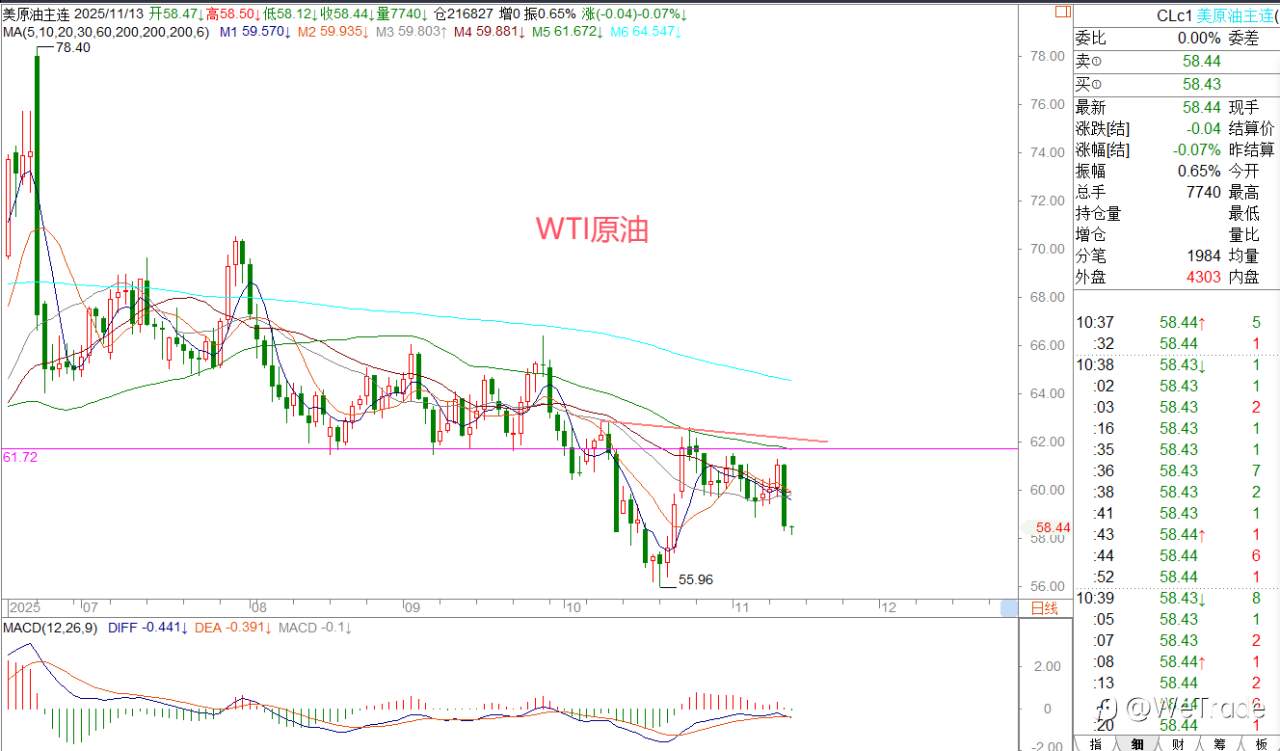Select the 卖① ask price 58.44
The width and height of the screenshot is (1280, 751).
tap(1200, 61)
